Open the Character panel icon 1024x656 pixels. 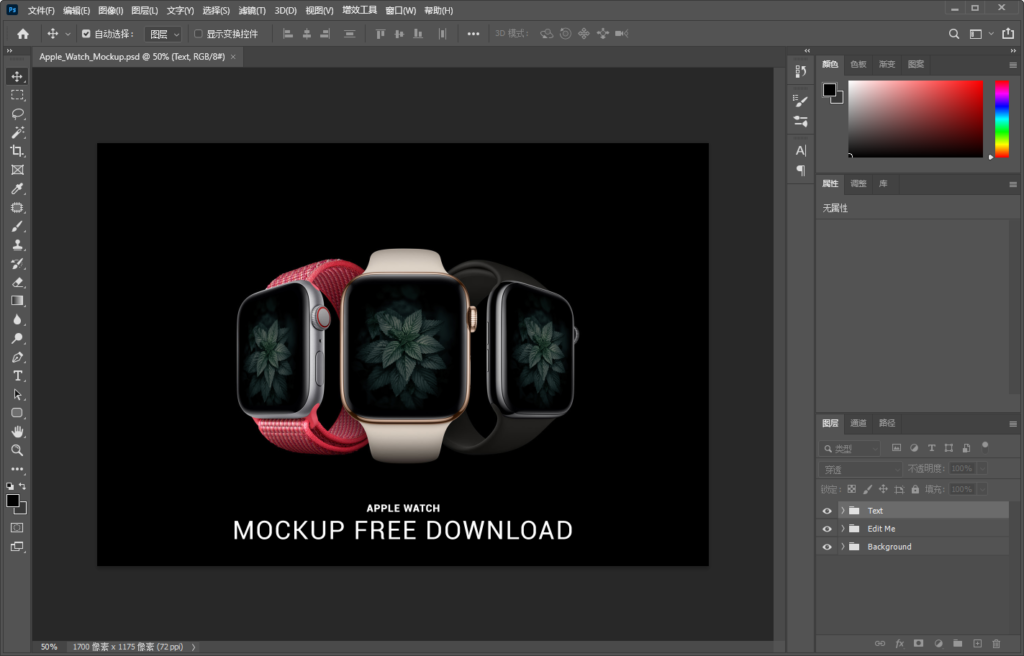tap(801, 150)
